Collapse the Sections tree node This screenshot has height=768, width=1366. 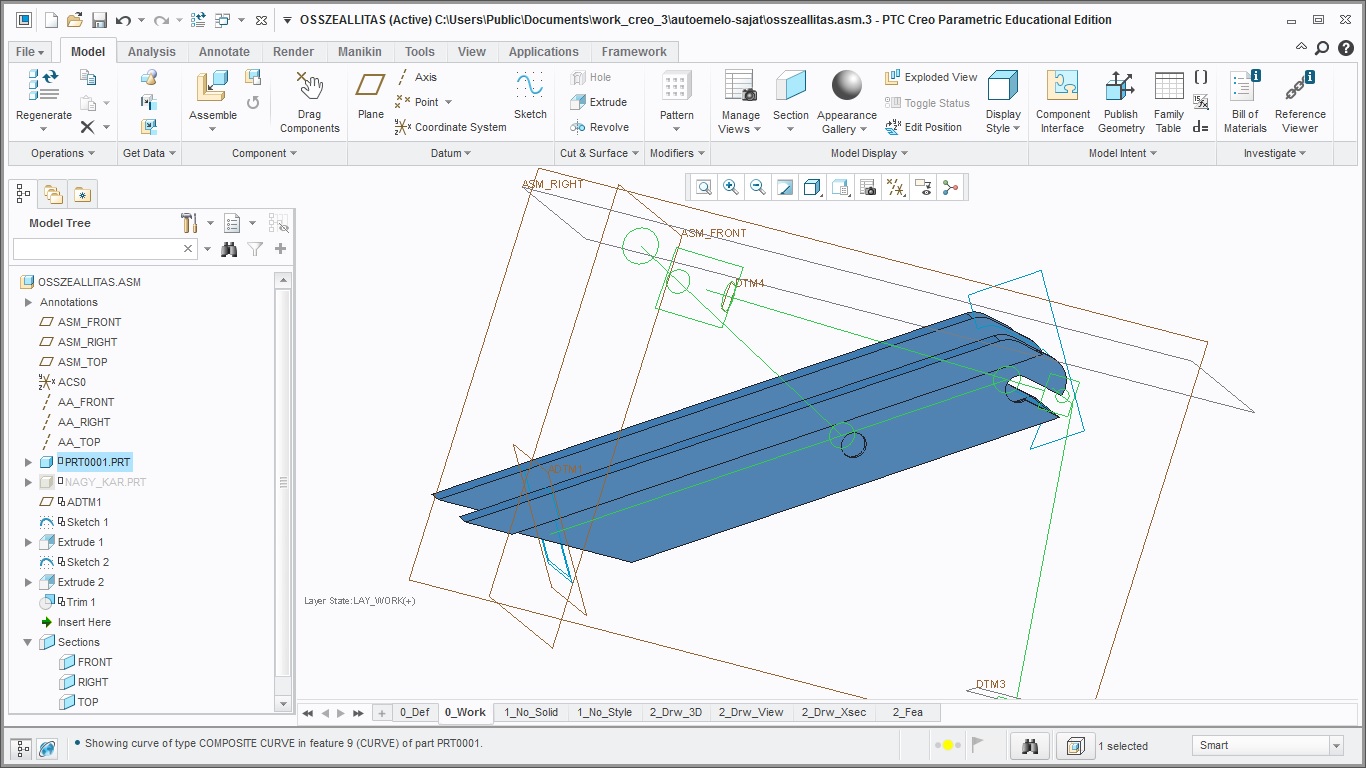click(28, 642)
